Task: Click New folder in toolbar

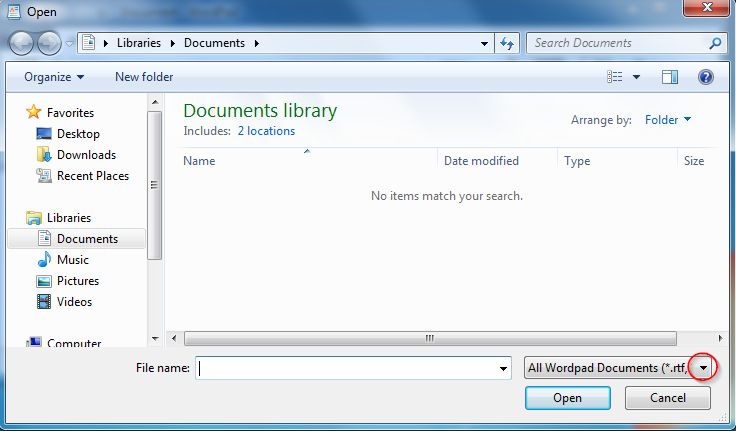Action: 144,77
